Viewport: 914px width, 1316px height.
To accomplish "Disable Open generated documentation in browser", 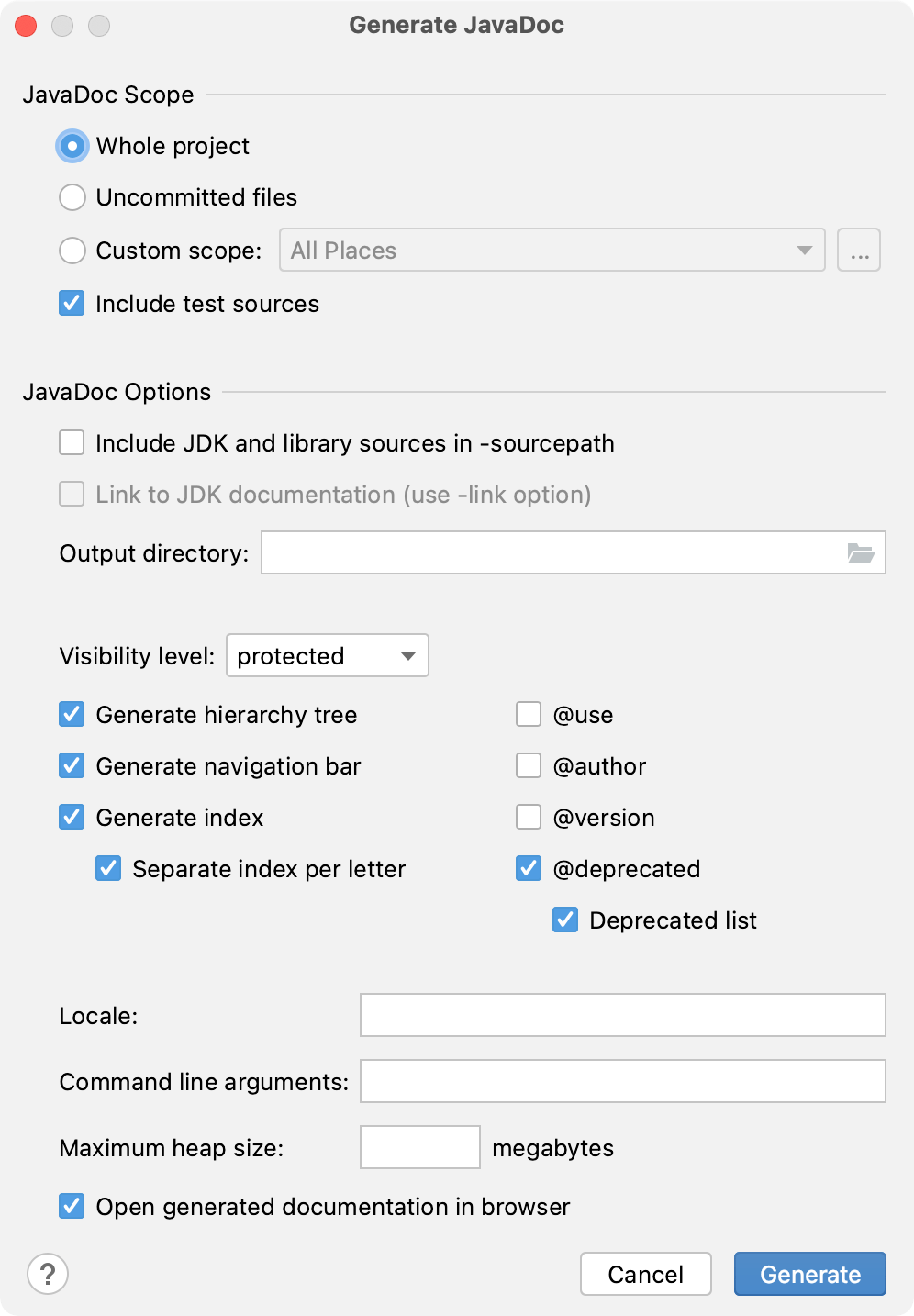I will tap(71, 1206).
